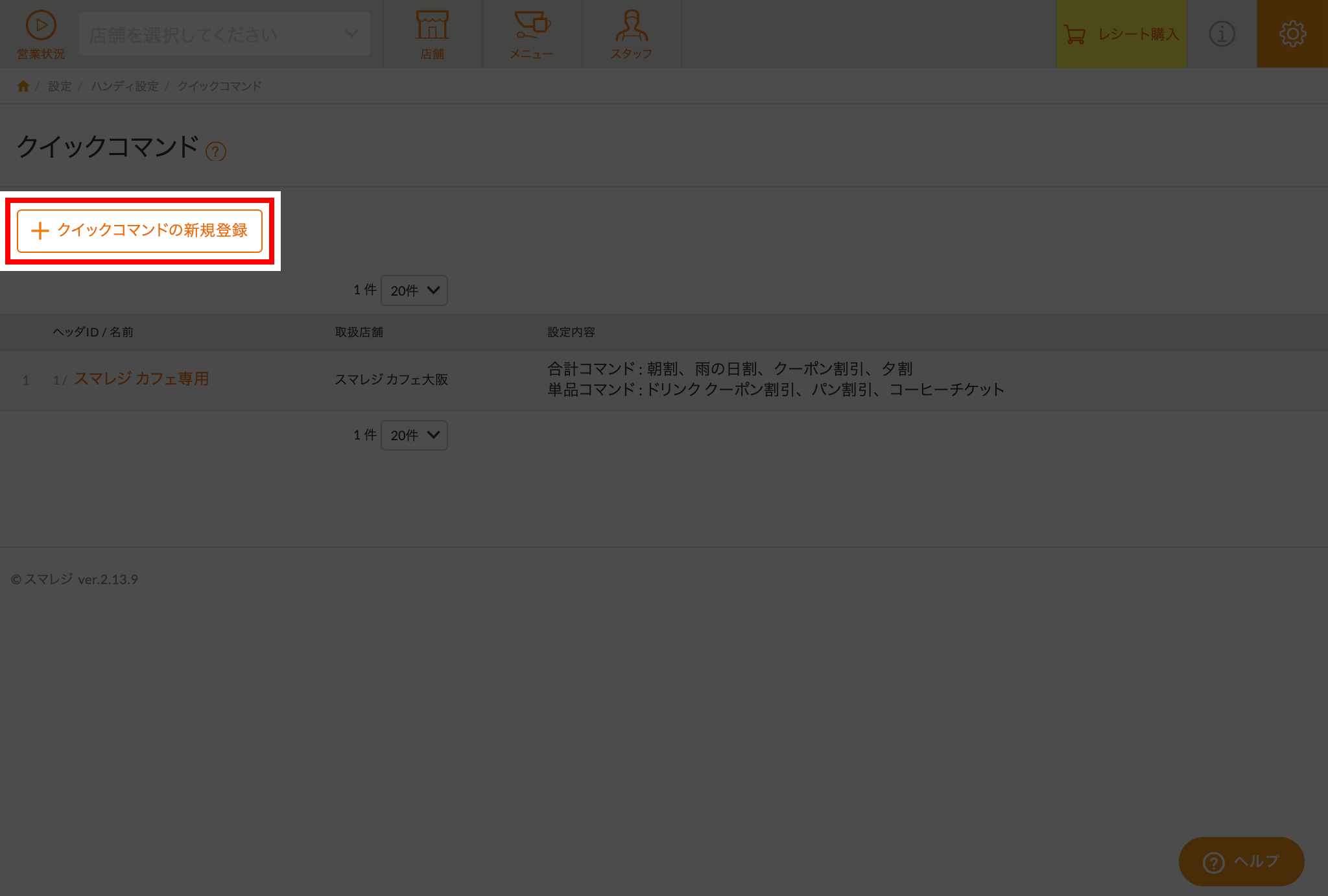Open the メニュー cup icon menu
This screenshot has width=1328, height=896.
[x=532, y=34]
